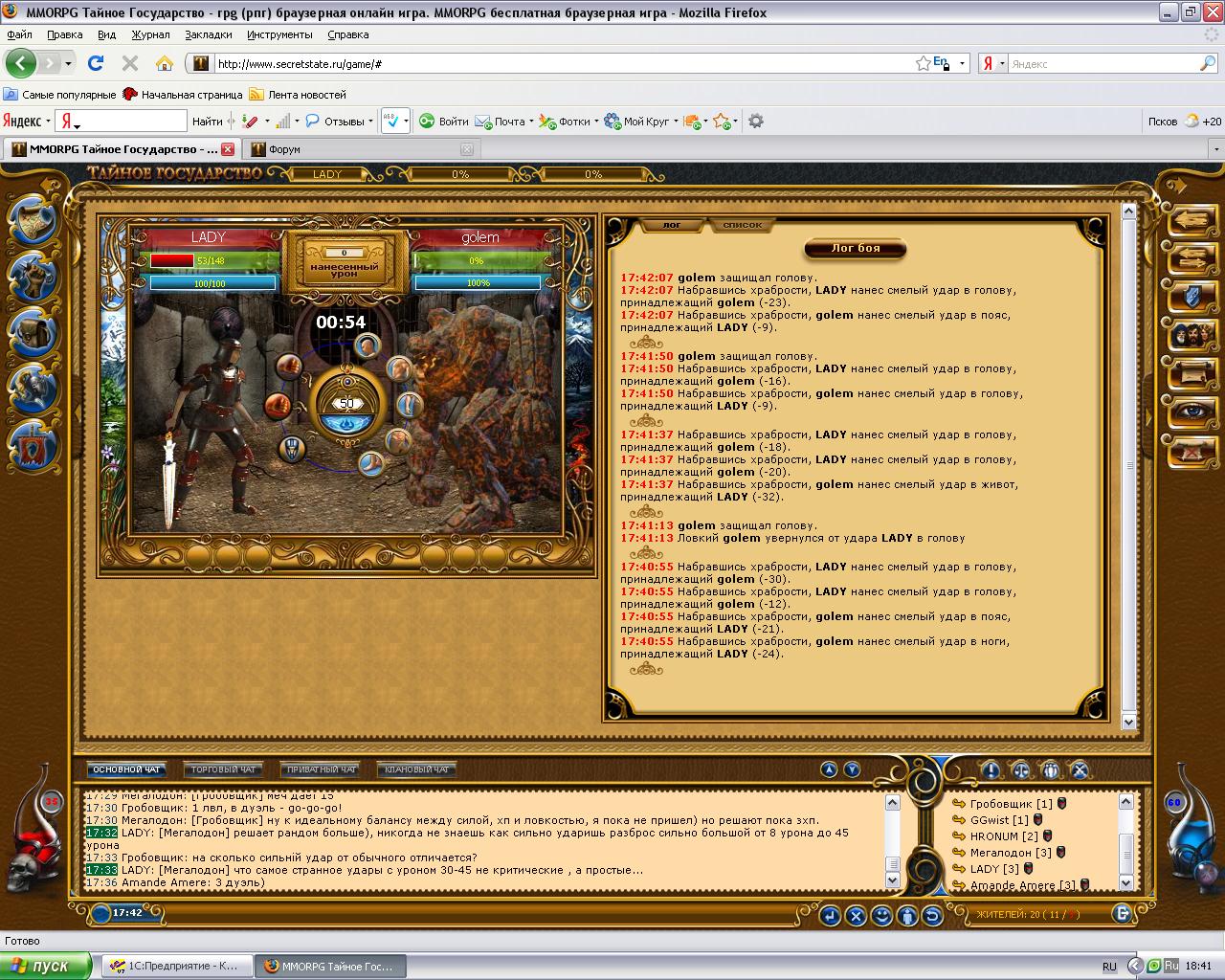
Task: Expand the Мой Круг dropdown arrow
Action: [676, 122]
